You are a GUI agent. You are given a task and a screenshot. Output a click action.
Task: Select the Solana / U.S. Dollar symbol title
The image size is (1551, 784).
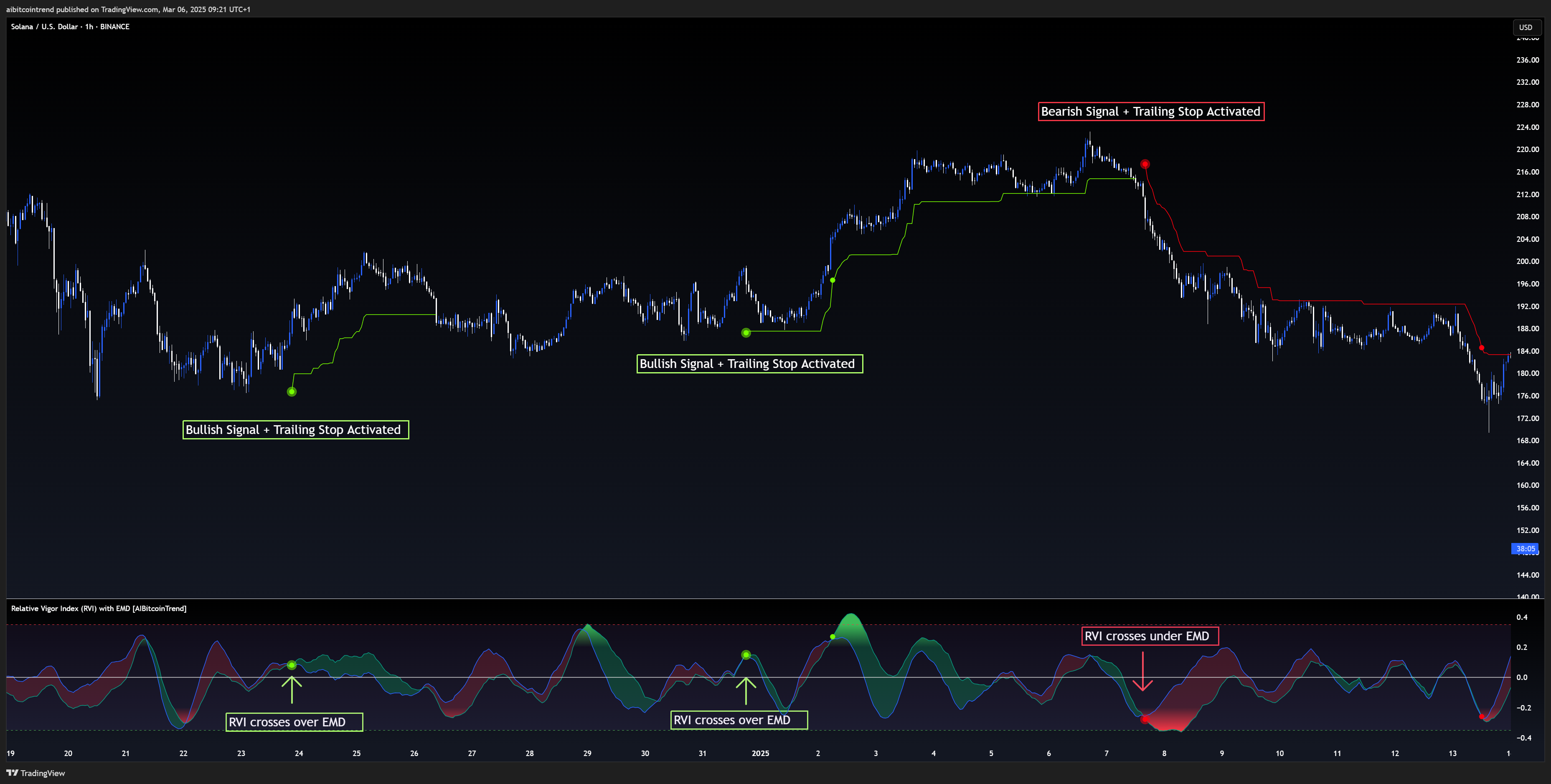coord(70,26)
